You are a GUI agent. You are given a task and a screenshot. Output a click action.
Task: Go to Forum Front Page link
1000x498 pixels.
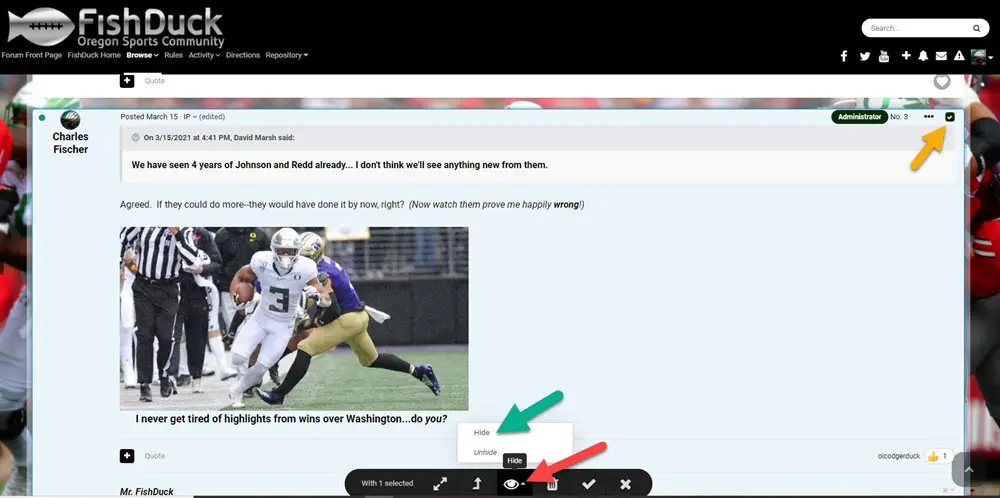(32, 55)
